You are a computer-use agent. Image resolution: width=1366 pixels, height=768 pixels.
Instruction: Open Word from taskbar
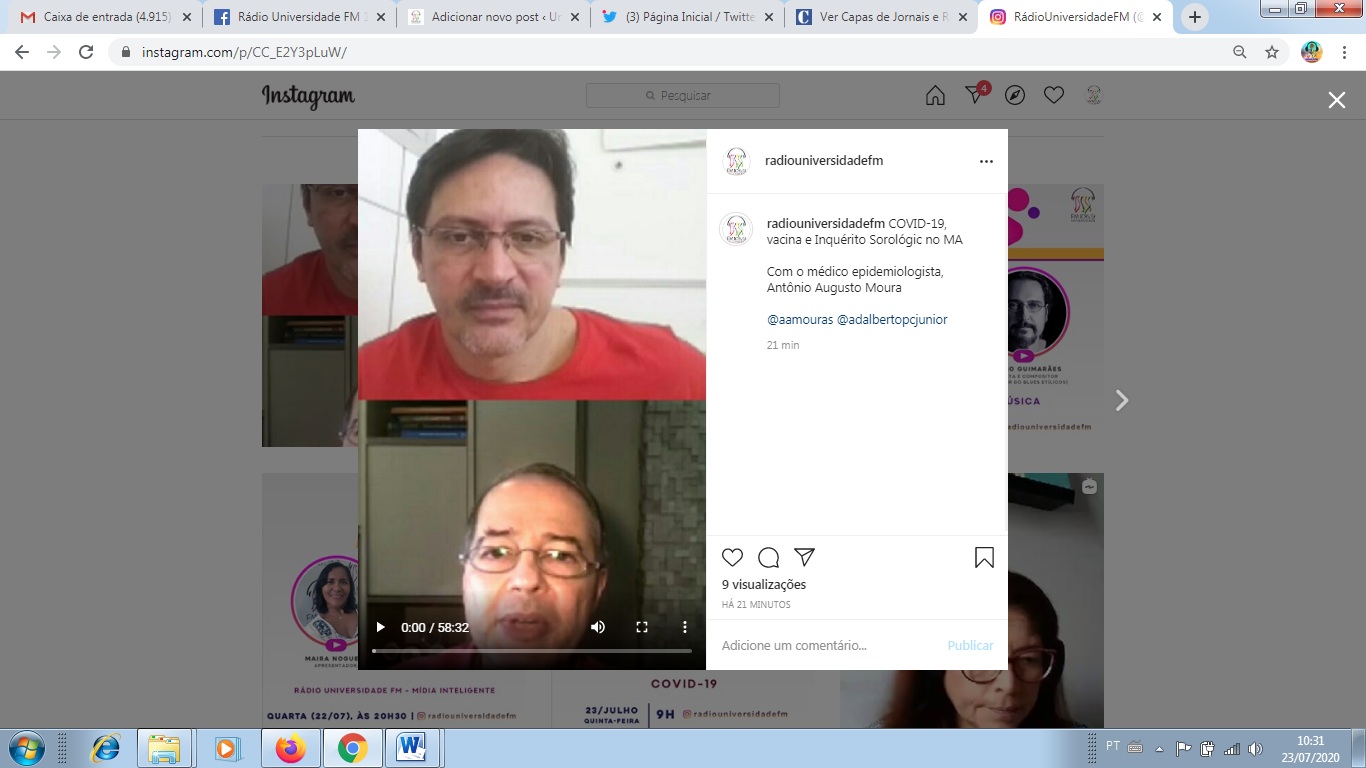(411, 748)
